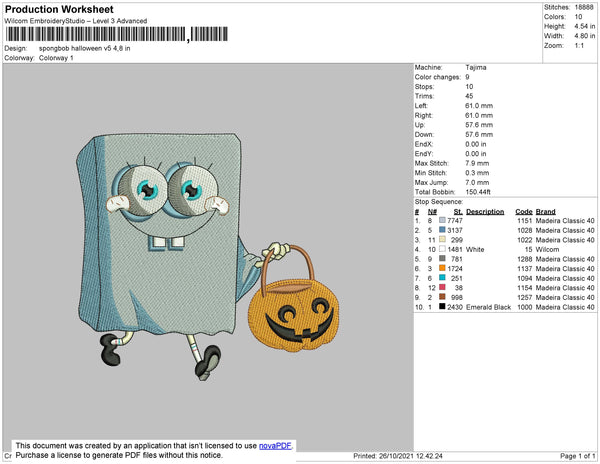Click the 'Emerald Black' description

point(488,307)
